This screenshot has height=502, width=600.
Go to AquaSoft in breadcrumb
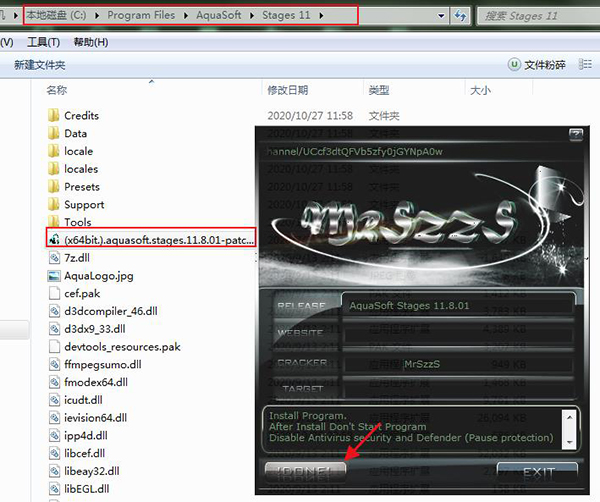coord(218,15)
